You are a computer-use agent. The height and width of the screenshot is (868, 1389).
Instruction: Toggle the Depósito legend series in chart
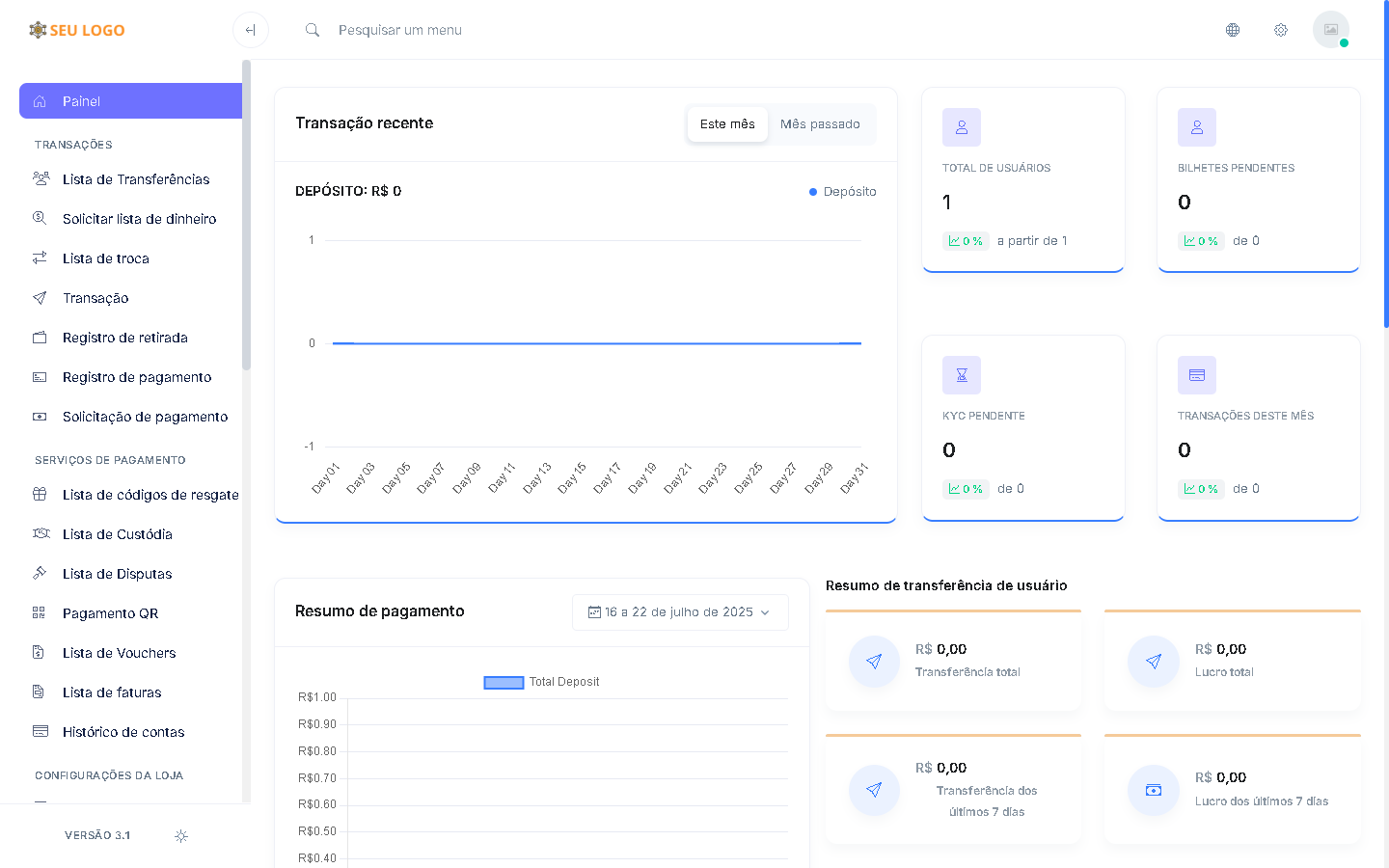(x=843, y=192)
